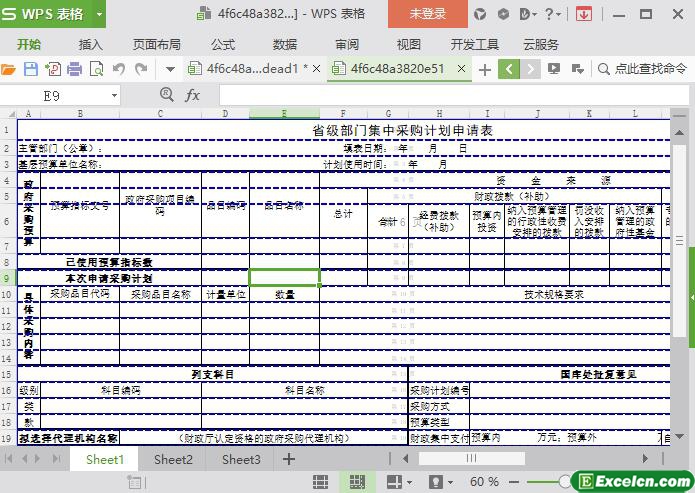Save the workbook with the floppy icon

pyautogui.click(x=31, y=69)
